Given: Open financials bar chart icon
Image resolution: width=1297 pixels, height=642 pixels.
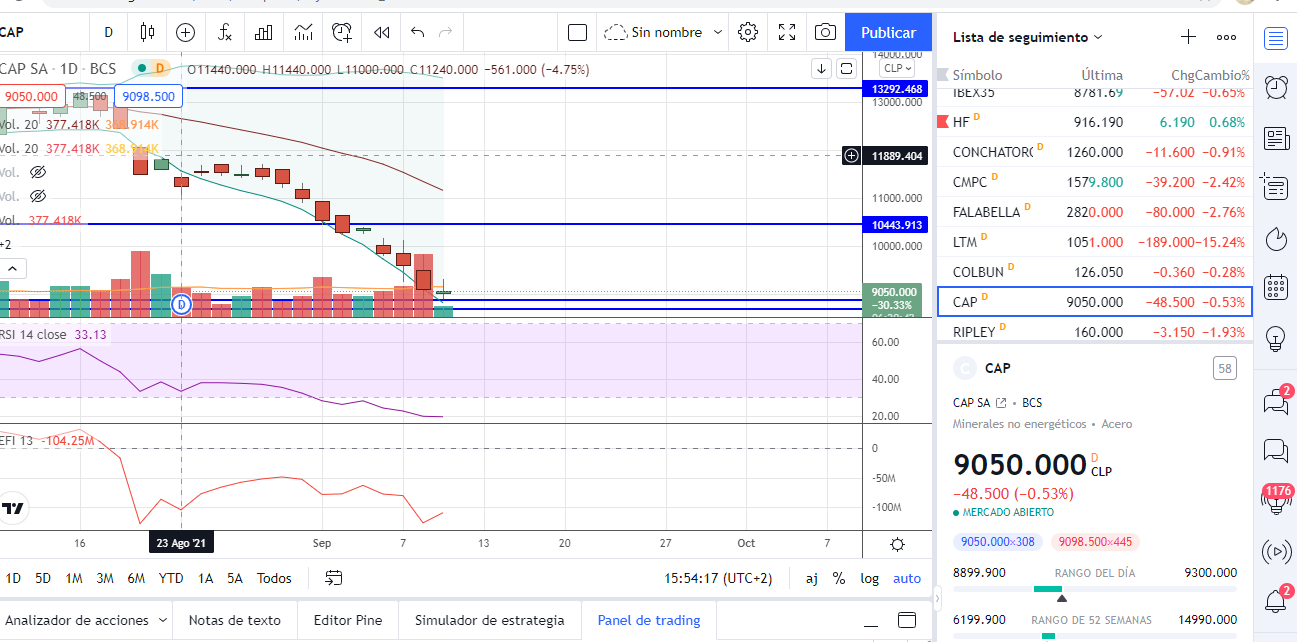Looking at the screenshot, I should (264, 32).
